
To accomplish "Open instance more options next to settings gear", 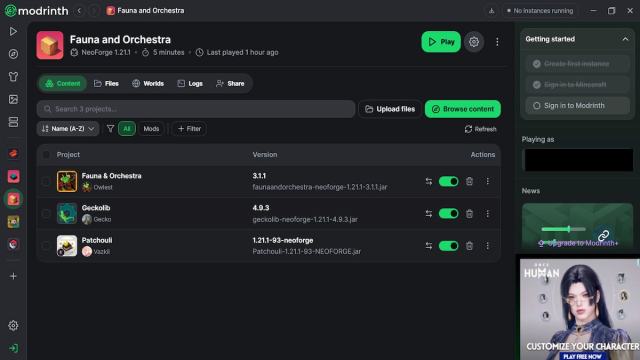I will 497,42.
